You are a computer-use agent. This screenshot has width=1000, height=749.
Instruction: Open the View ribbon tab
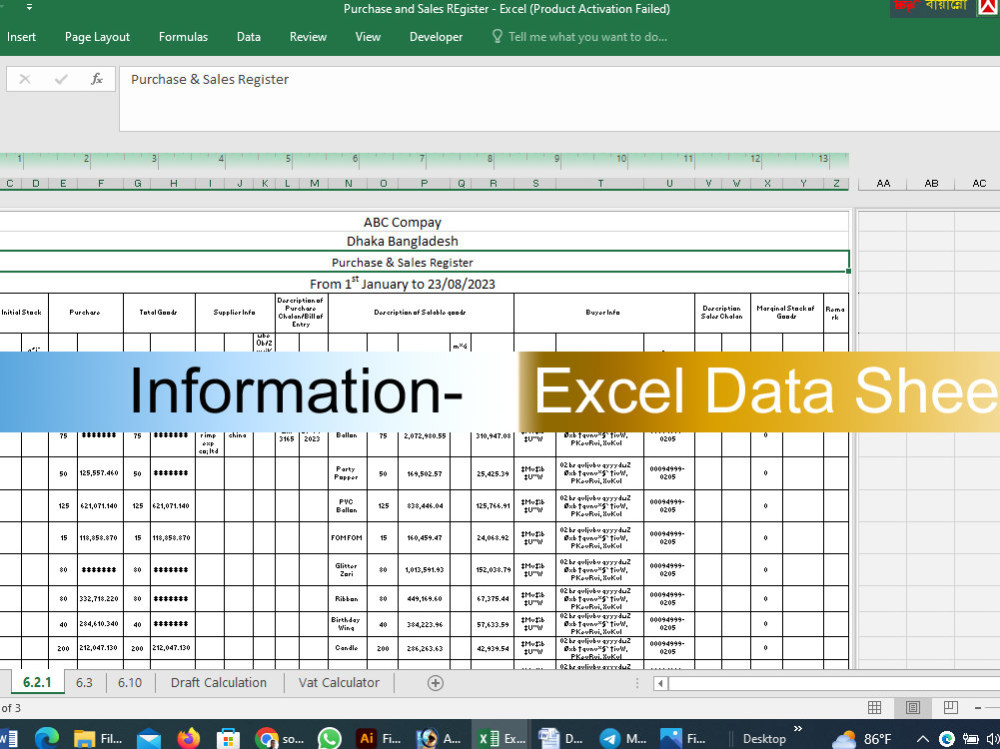(x=367, y=36)
